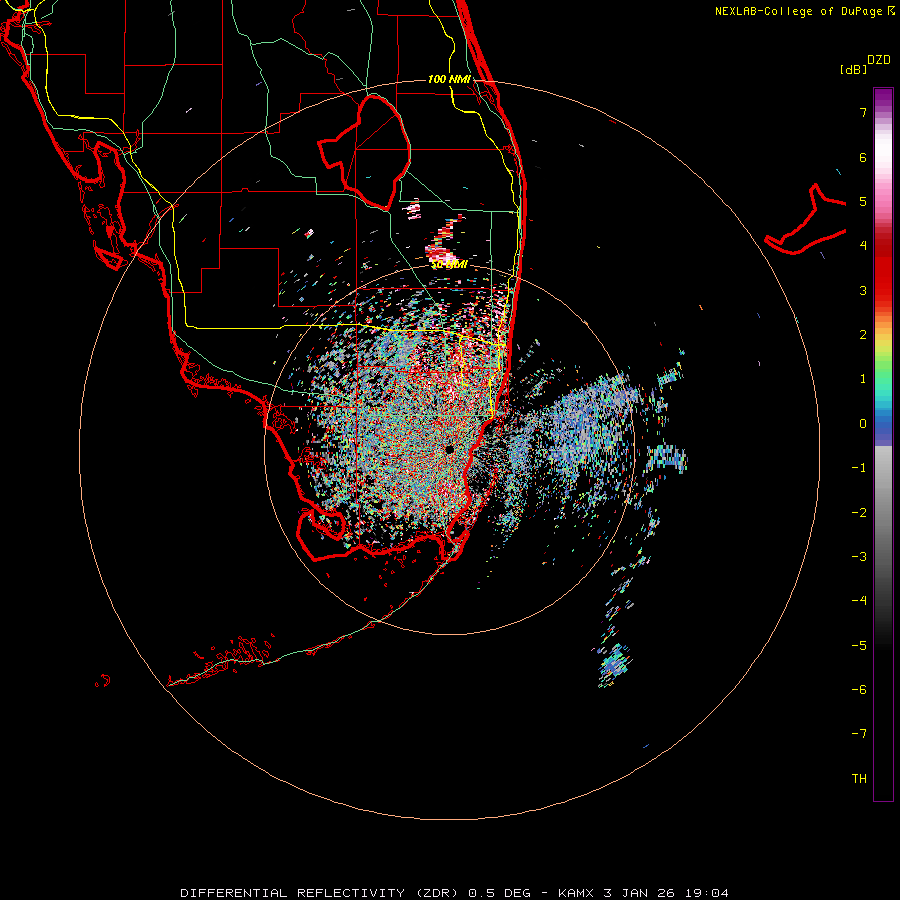Click the -7 value on the color scale
The width and height of the screenshot is (900, 900).
(x=859, y=734)
